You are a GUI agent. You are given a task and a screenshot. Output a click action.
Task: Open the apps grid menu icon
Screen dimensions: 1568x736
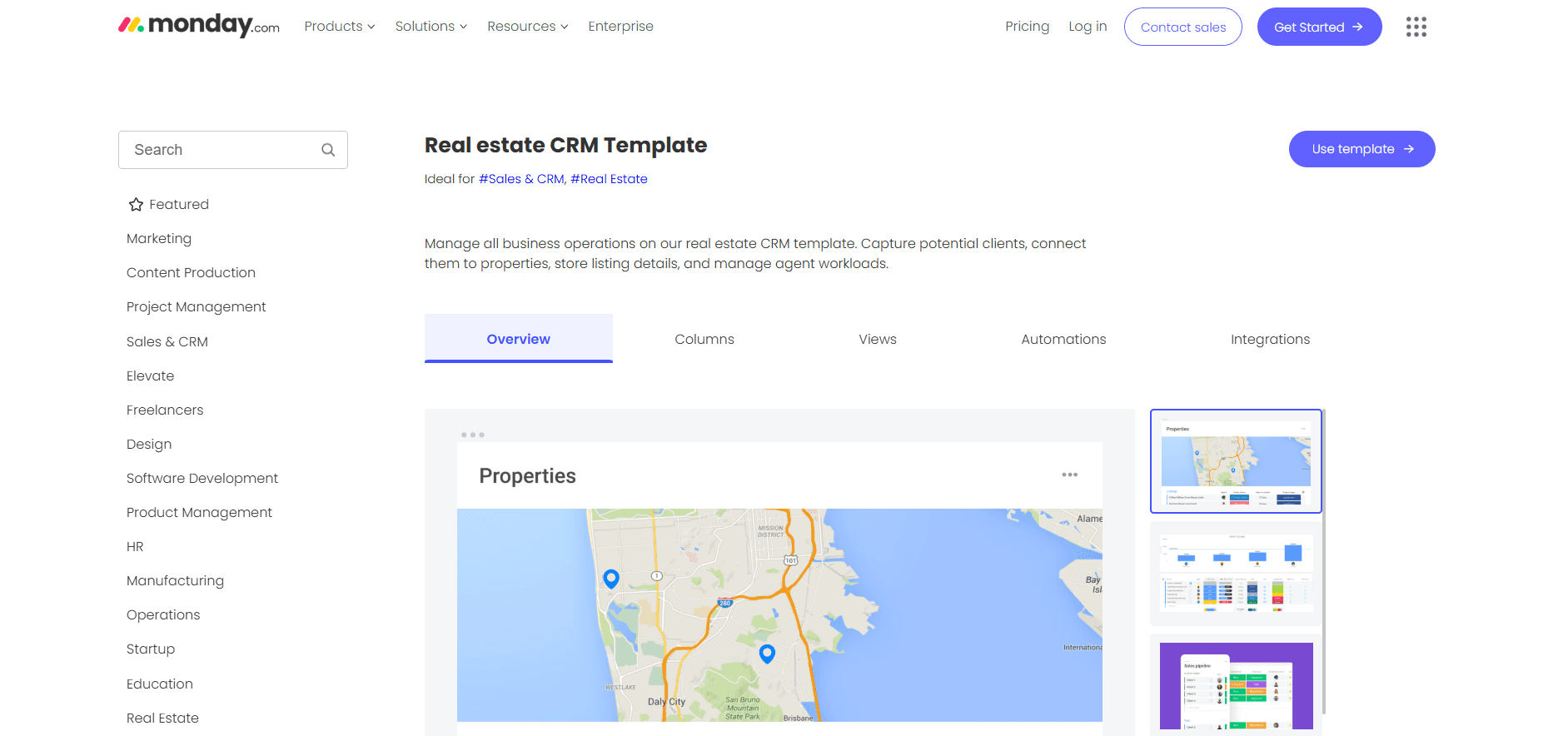[x=1416, y=27]
